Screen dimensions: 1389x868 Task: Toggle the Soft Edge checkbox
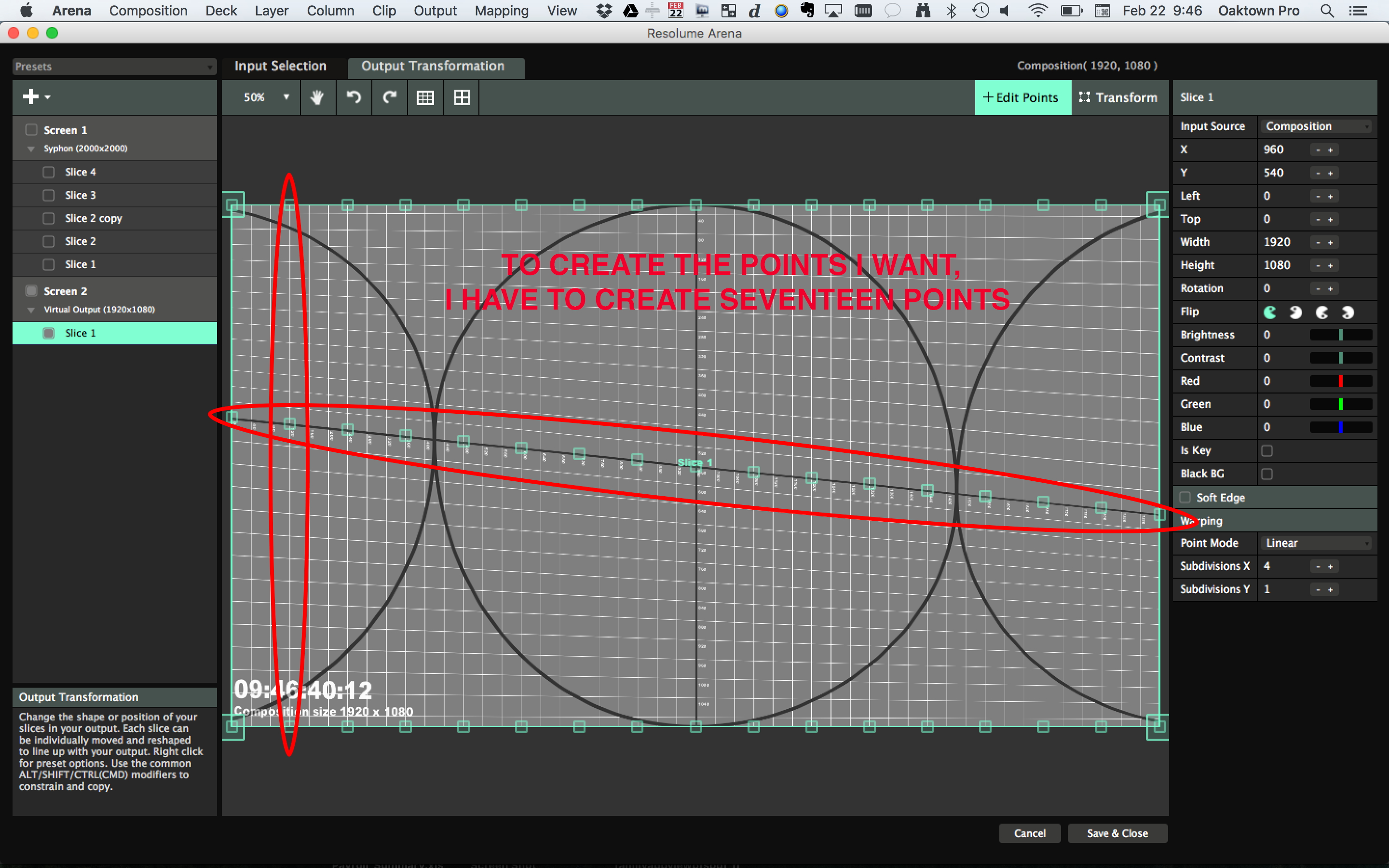[x=1185, y=497]
